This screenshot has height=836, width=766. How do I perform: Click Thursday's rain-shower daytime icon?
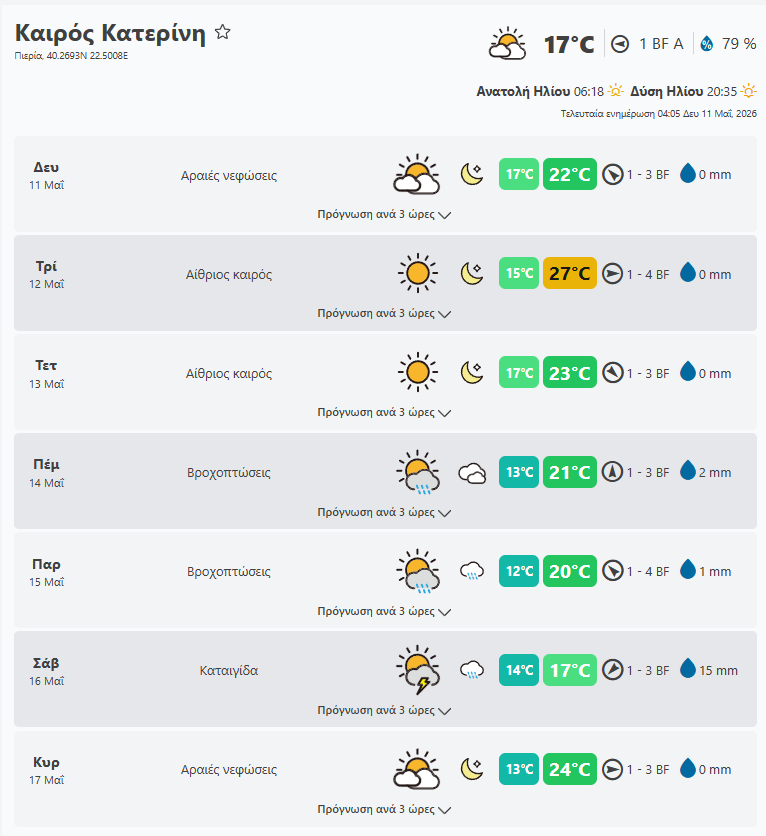pyautogui.click(x=418, y=472)
